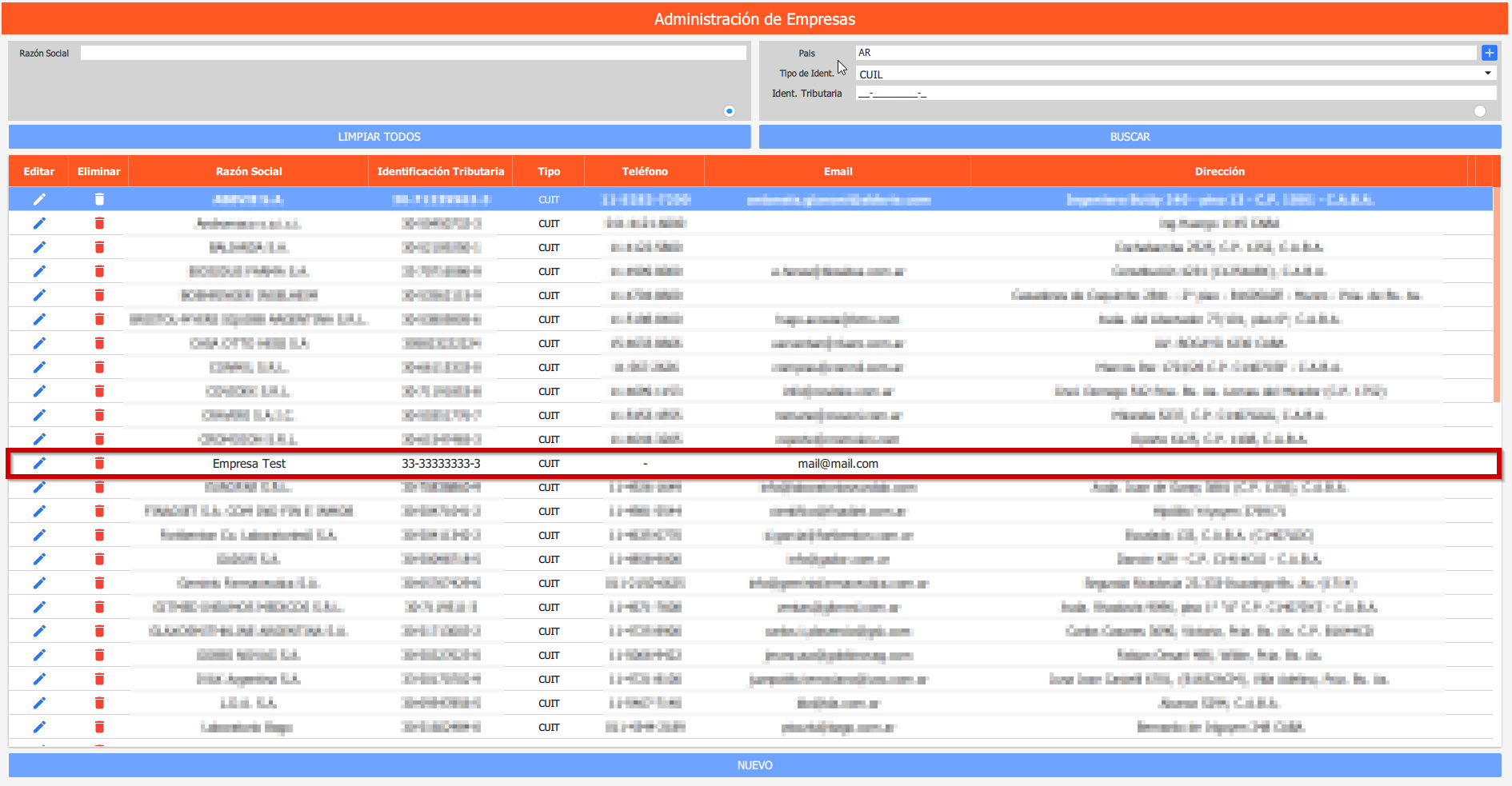Viewport: 1512px width, 786px height.
Task: Click the NUEVO button
Action: (754, 765)
